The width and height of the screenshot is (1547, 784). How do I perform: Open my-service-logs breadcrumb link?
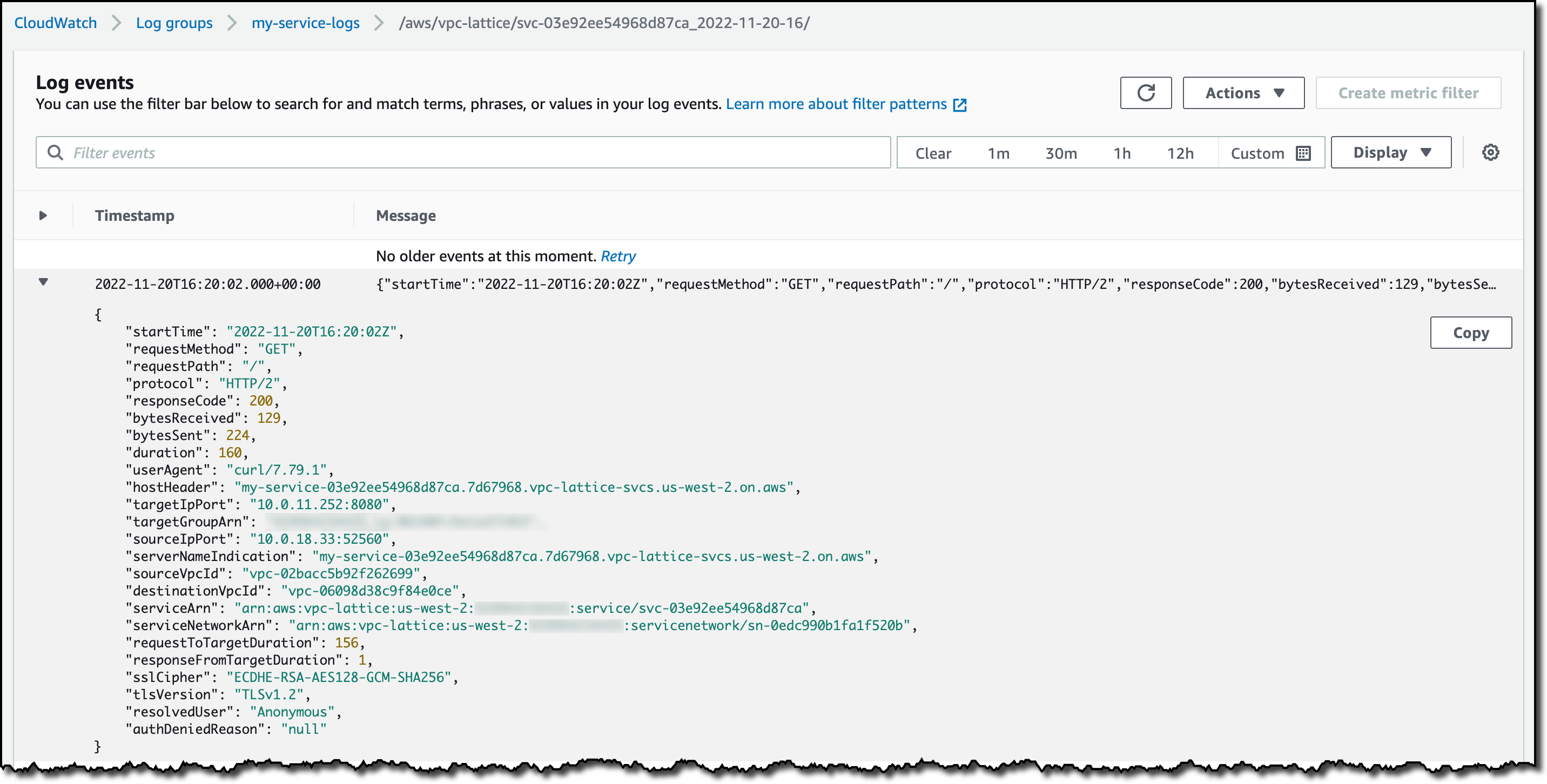(305, 23)
